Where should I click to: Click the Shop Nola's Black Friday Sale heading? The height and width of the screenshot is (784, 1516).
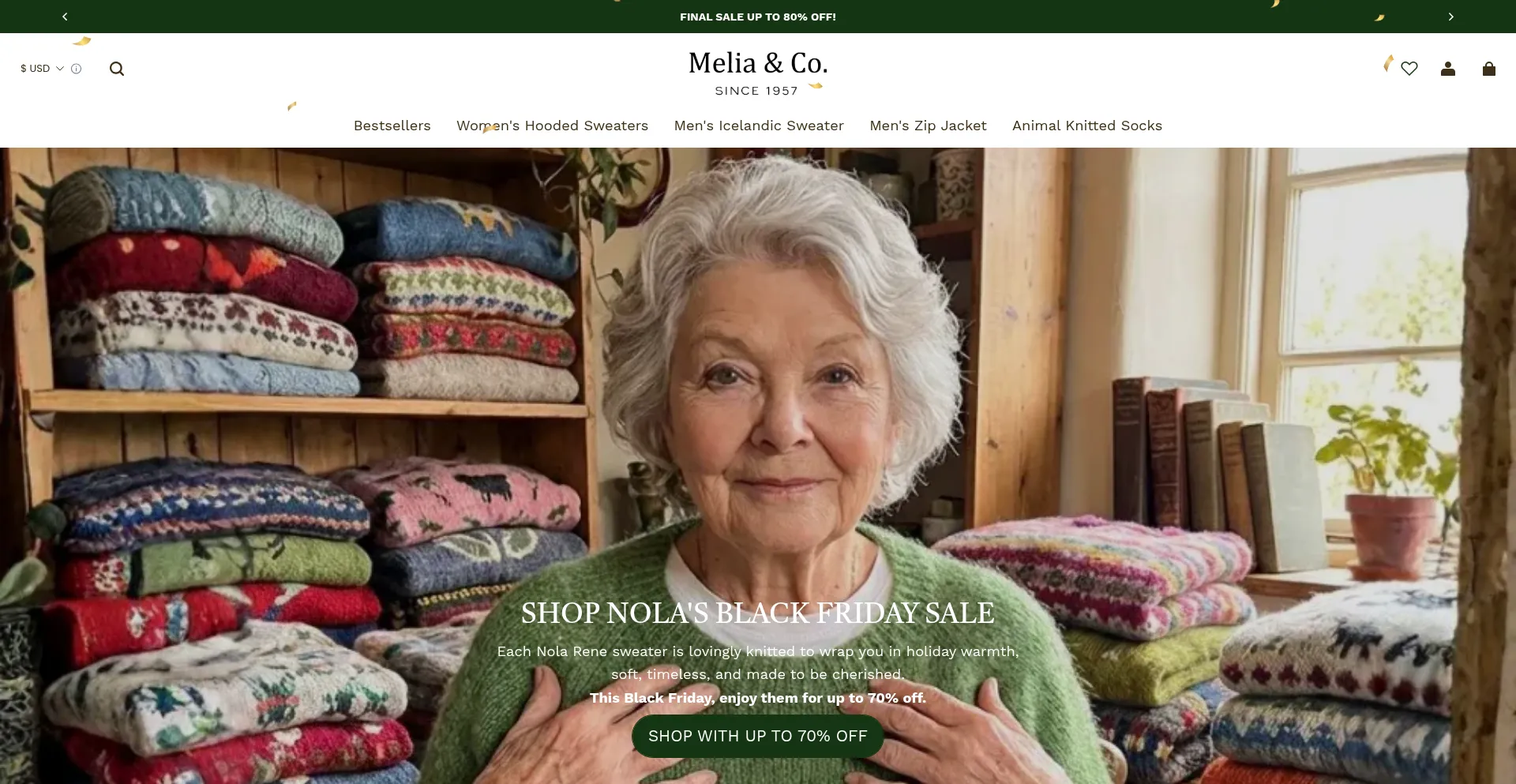[758, 613]
